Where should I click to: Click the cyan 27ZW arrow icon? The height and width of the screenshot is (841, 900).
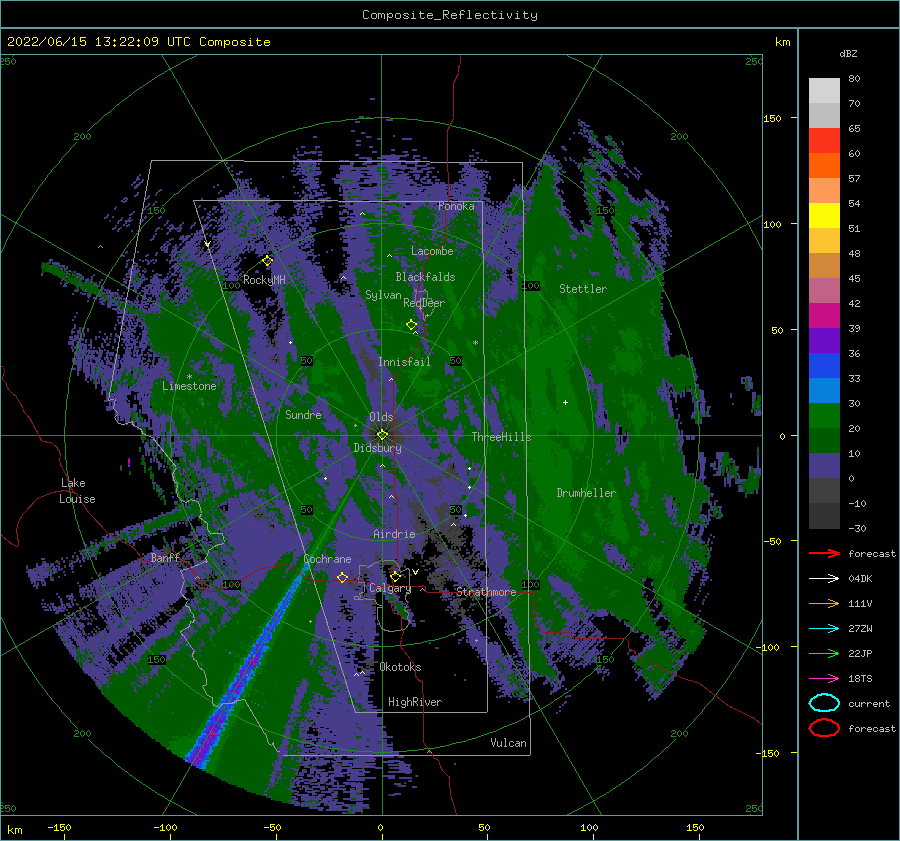[824, 629]
